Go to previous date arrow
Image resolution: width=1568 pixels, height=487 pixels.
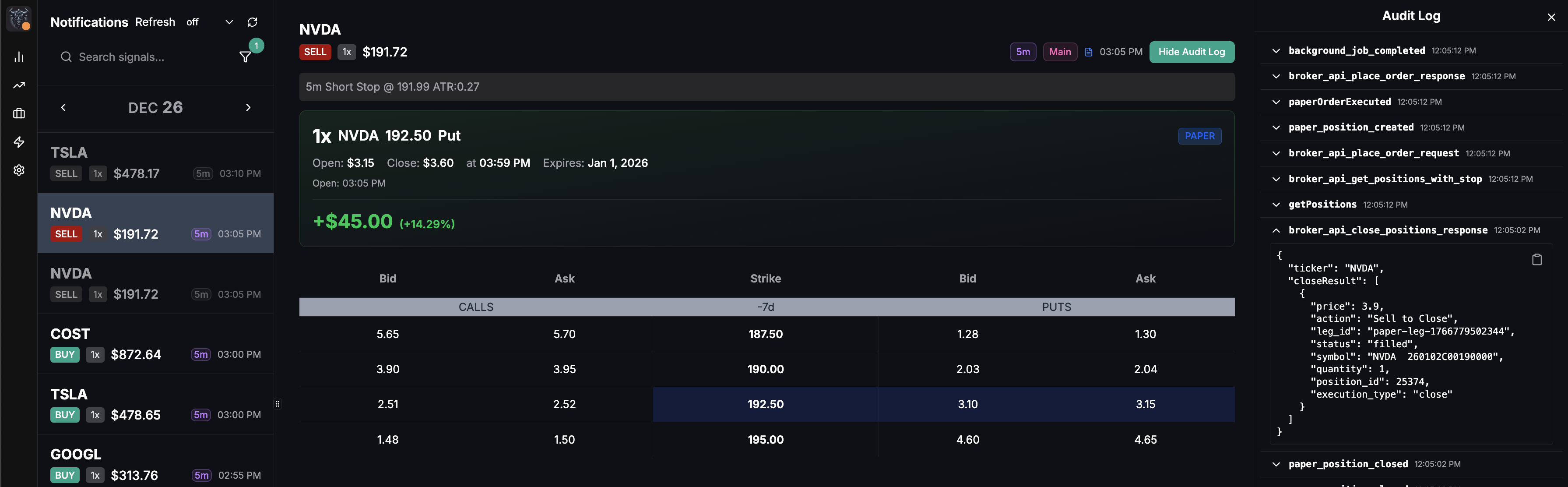pyautogui.click(x=63, y=107)
